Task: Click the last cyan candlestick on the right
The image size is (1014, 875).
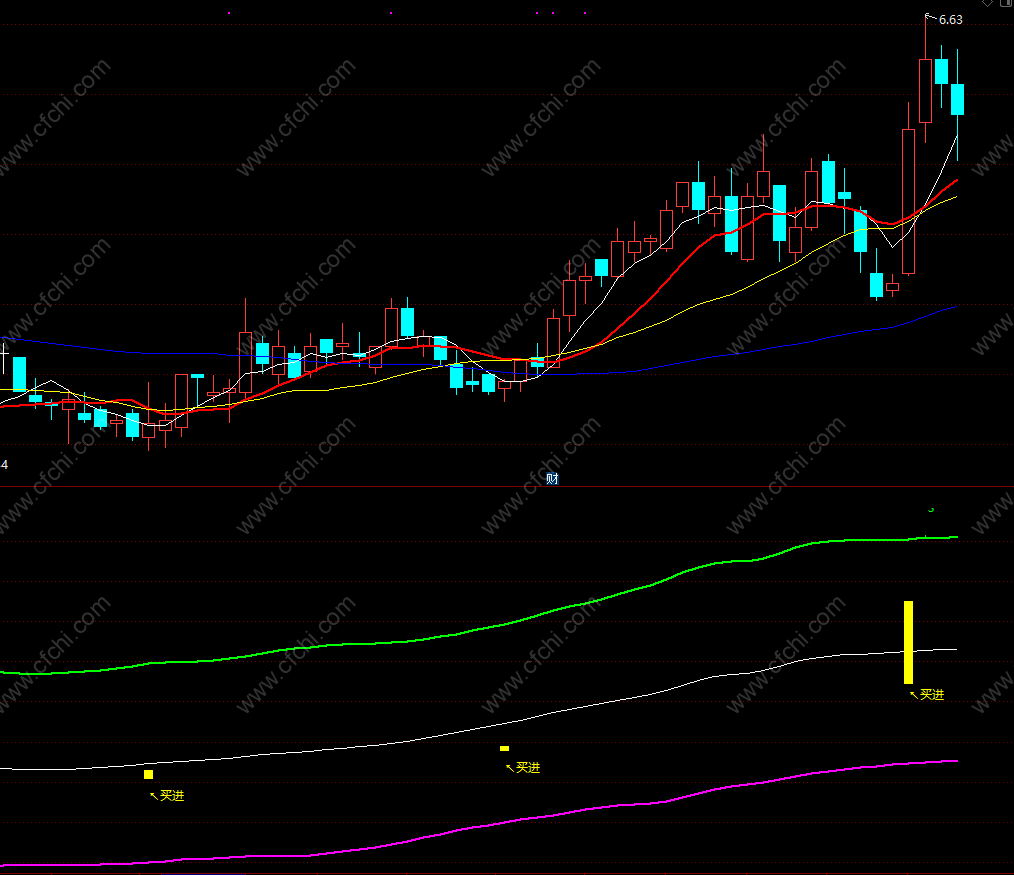Action: (957, 99)
